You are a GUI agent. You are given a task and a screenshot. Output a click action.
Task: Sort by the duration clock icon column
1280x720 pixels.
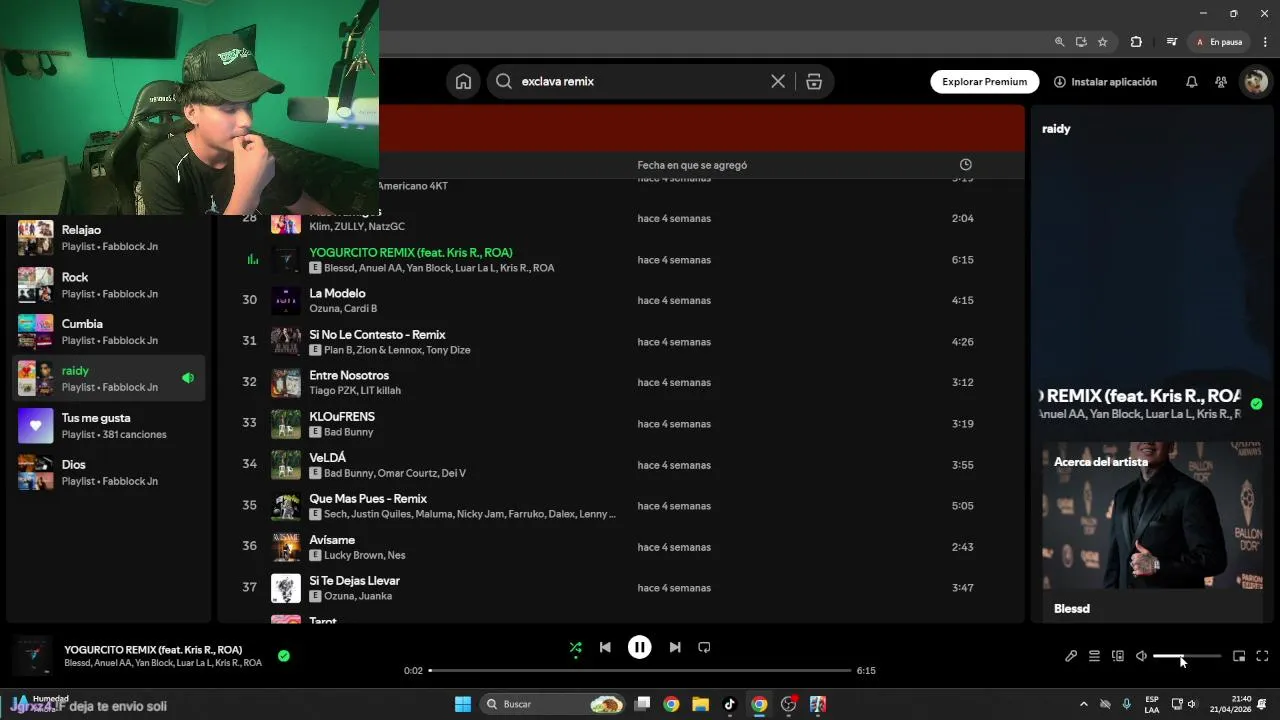pyautogui.click(x=965, y=165)
